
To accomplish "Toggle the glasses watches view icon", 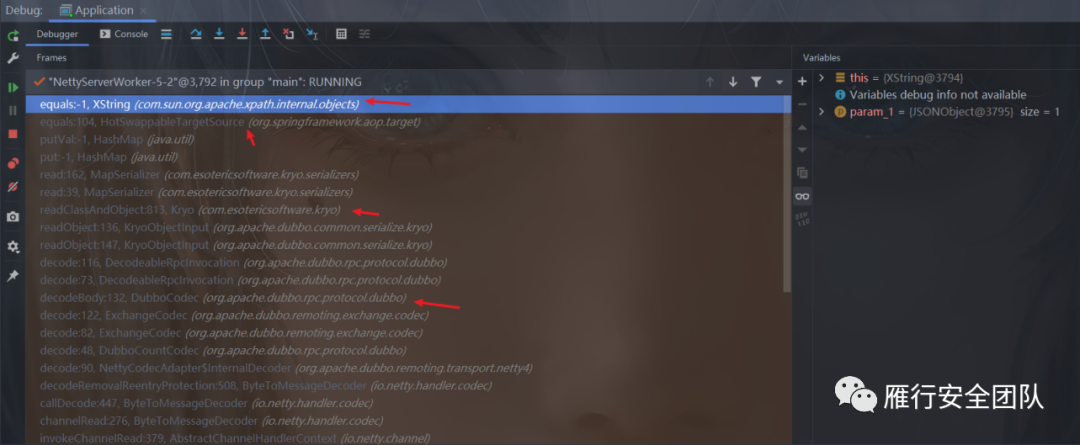I will click(x=802, y=196).
